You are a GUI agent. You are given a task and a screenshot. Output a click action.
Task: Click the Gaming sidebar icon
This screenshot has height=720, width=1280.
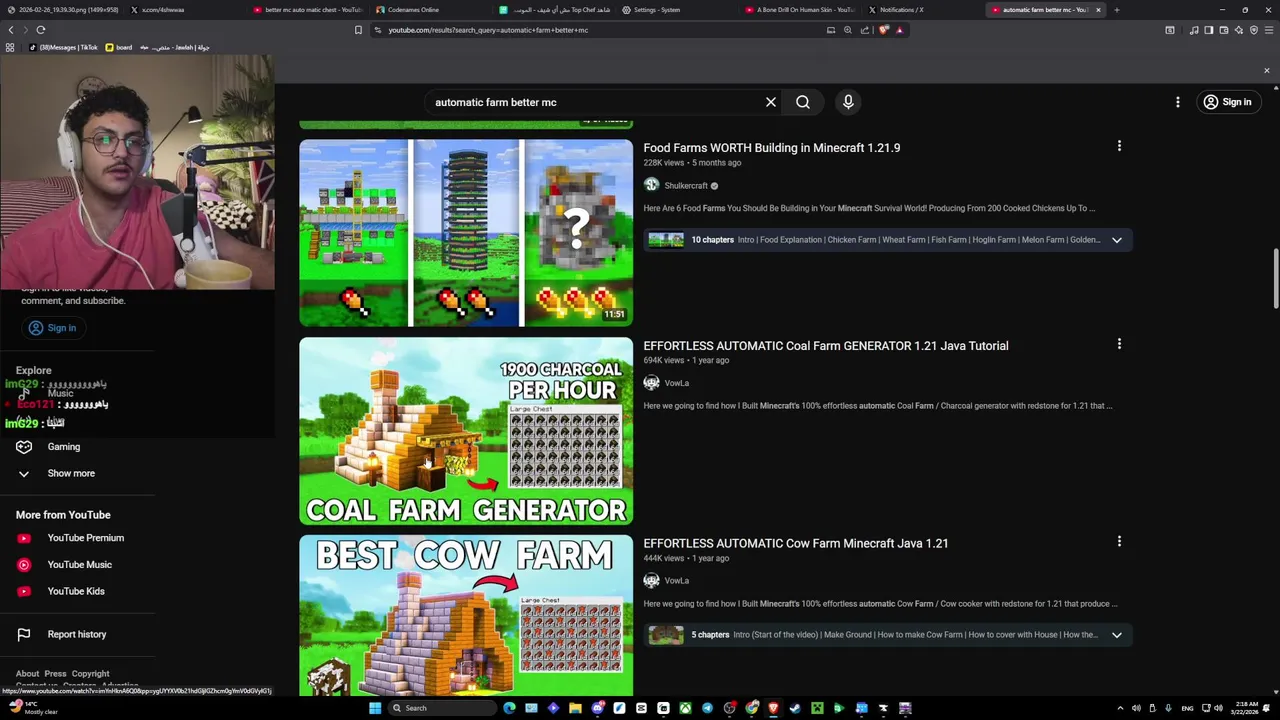pyautogui.click(x=24, y=447)
